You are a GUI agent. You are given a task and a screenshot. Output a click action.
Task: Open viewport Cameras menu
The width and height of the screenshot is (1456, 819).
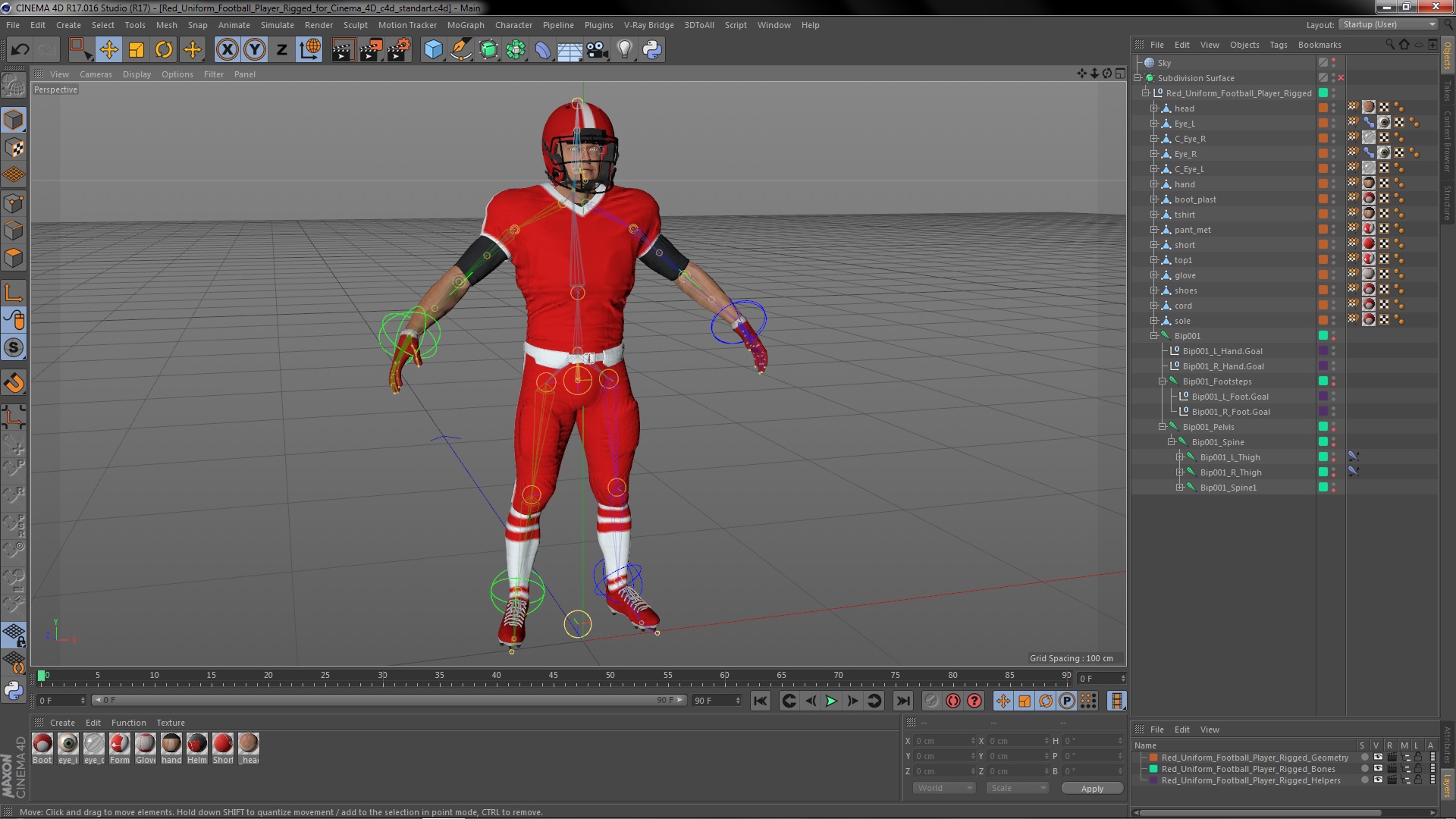96,74
